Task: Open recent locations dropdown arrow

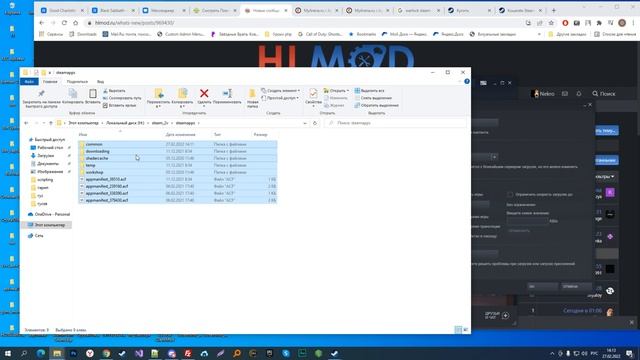Action: coord(44,123)
